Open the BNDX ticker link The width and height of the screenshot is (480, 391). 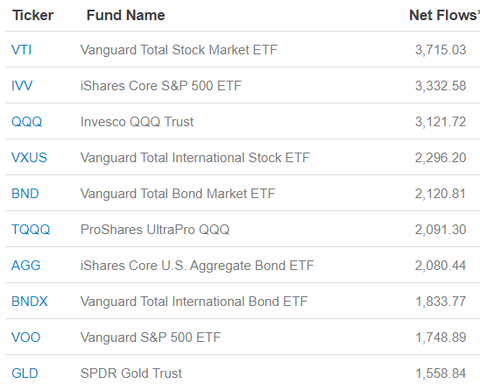(x=30, y=302)
